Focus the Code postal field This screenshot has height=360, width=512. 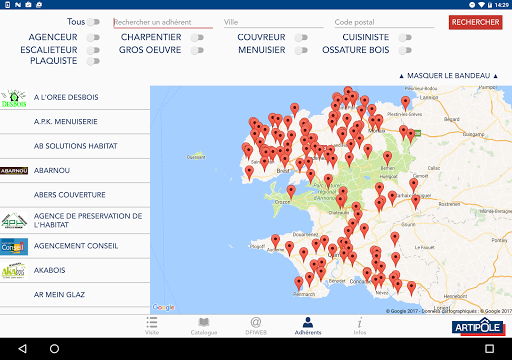tap(384, 22)
